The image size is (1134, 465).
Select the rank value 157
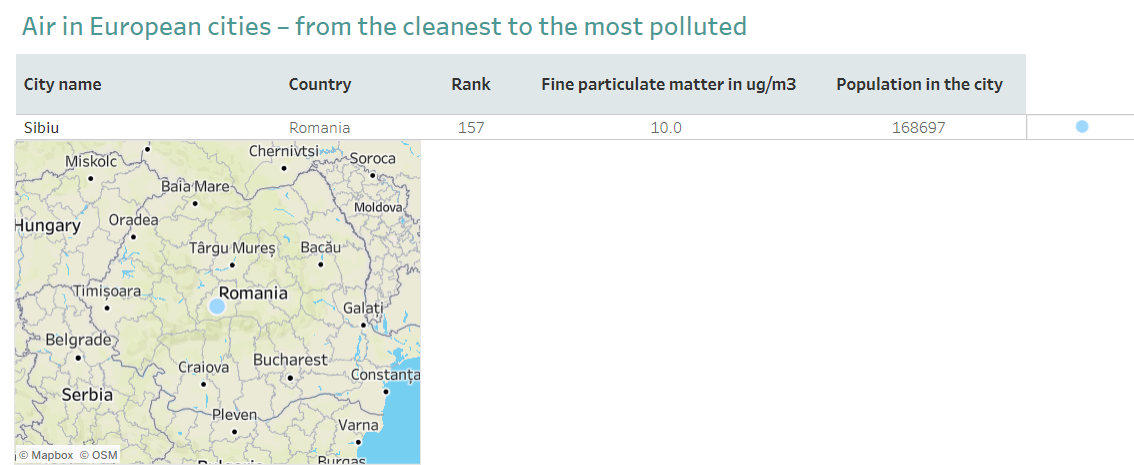[x=471, y=128]
